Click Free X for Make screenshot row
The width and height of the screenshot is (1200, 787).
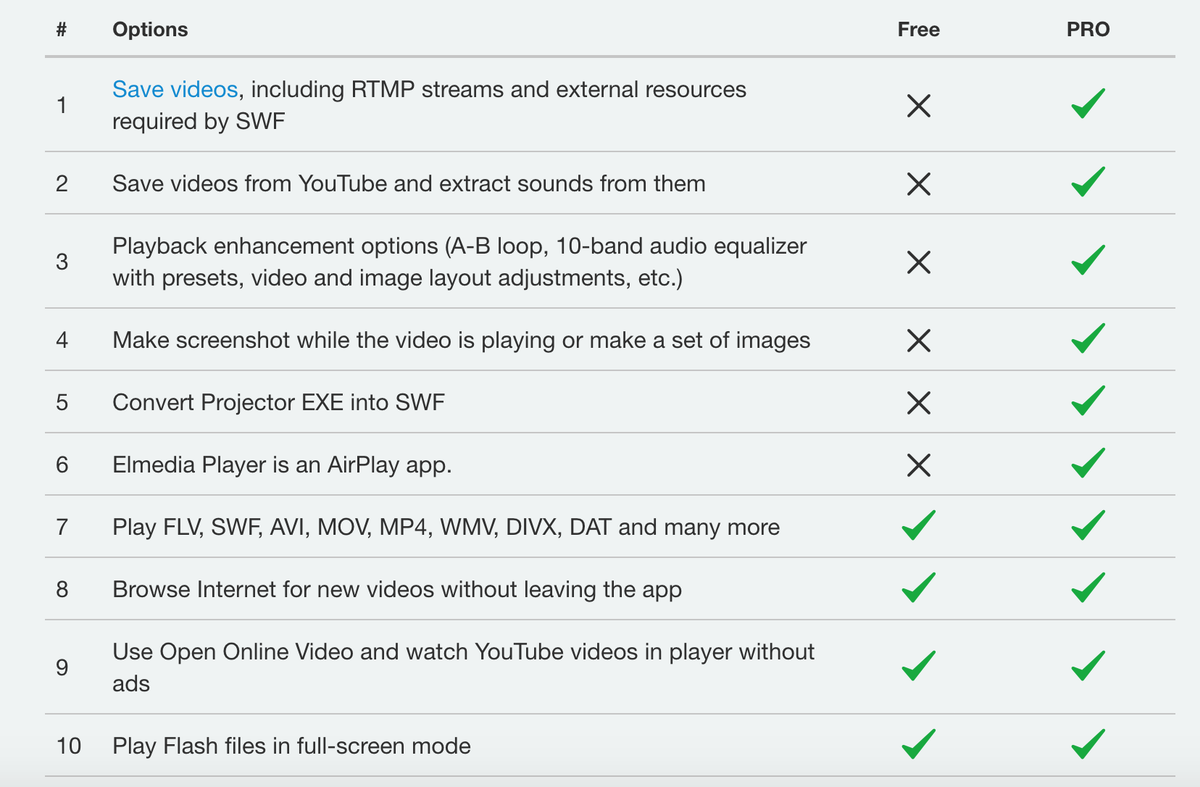tap(919, 341)
